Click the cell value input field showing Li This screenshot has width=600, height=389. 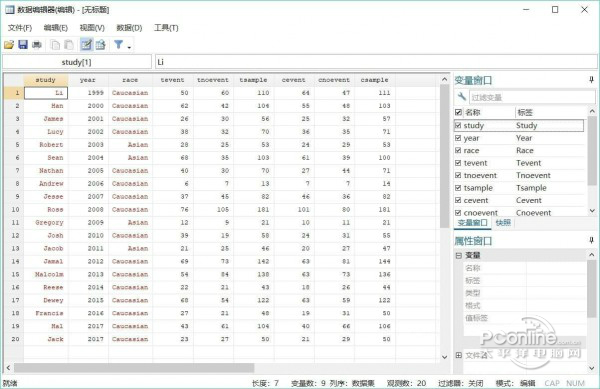[x=376, y=62]
